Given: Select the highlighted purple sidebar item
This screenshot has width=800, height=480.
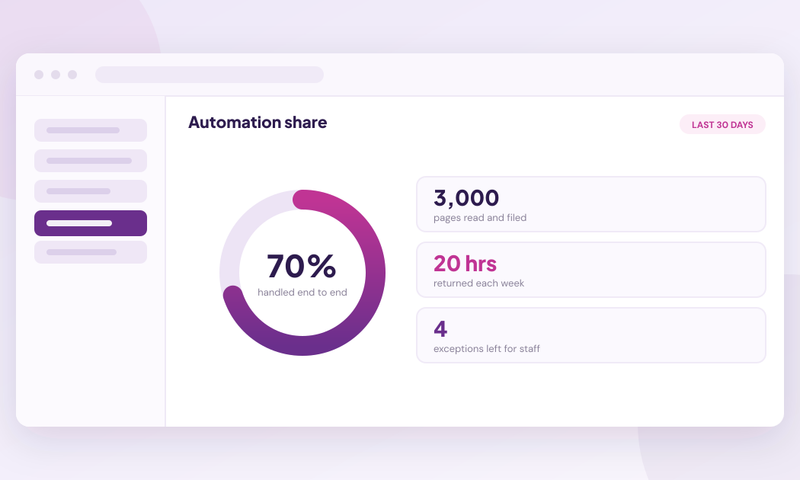Looking at the screenshot, I should pos(90,223).
